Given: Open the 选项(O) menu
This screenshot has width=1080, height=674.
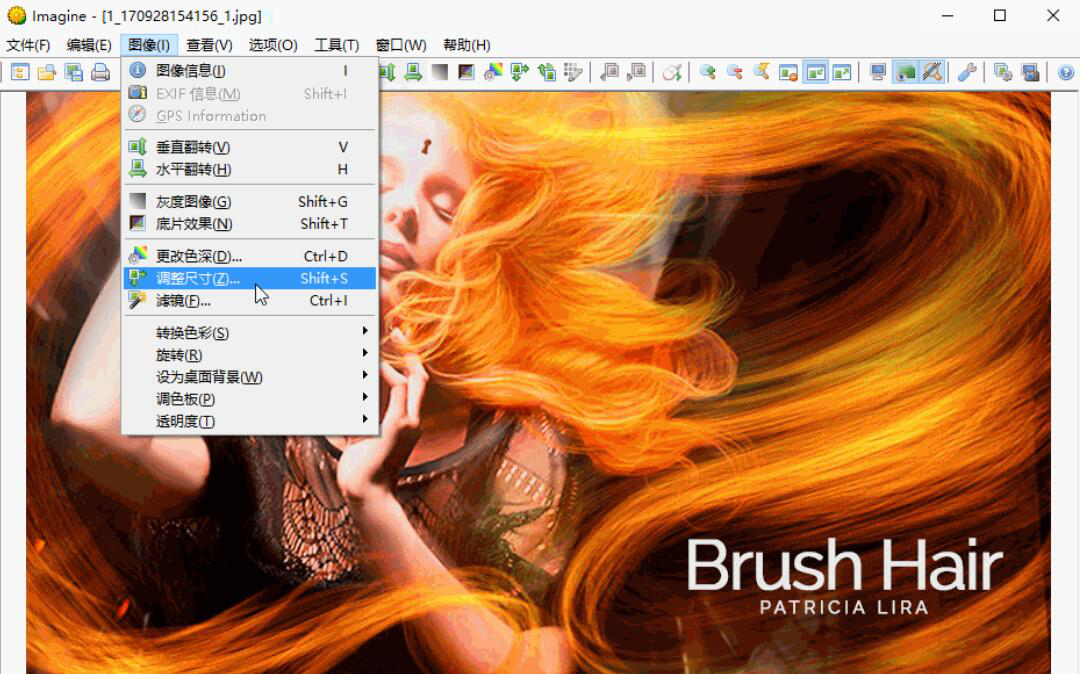Looking at the screenshot, I should coord(273,45).
